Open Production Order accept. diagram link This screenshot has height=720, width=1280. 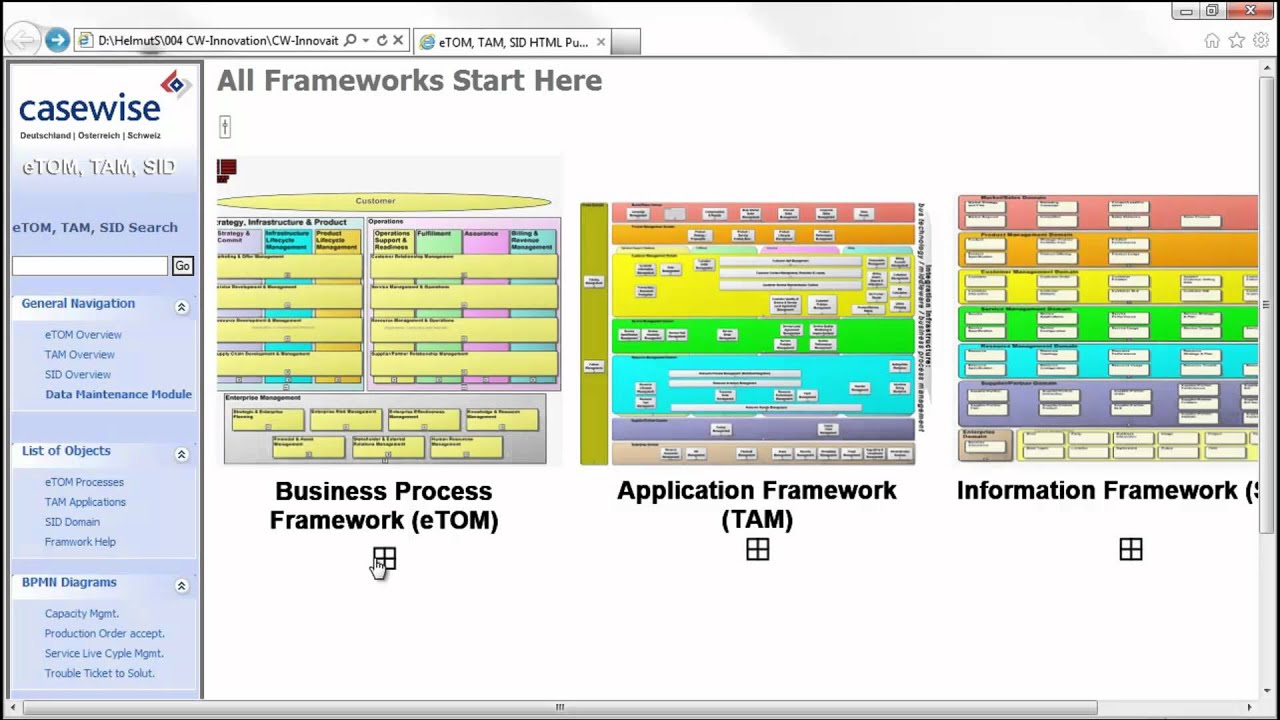click(104, 634)
